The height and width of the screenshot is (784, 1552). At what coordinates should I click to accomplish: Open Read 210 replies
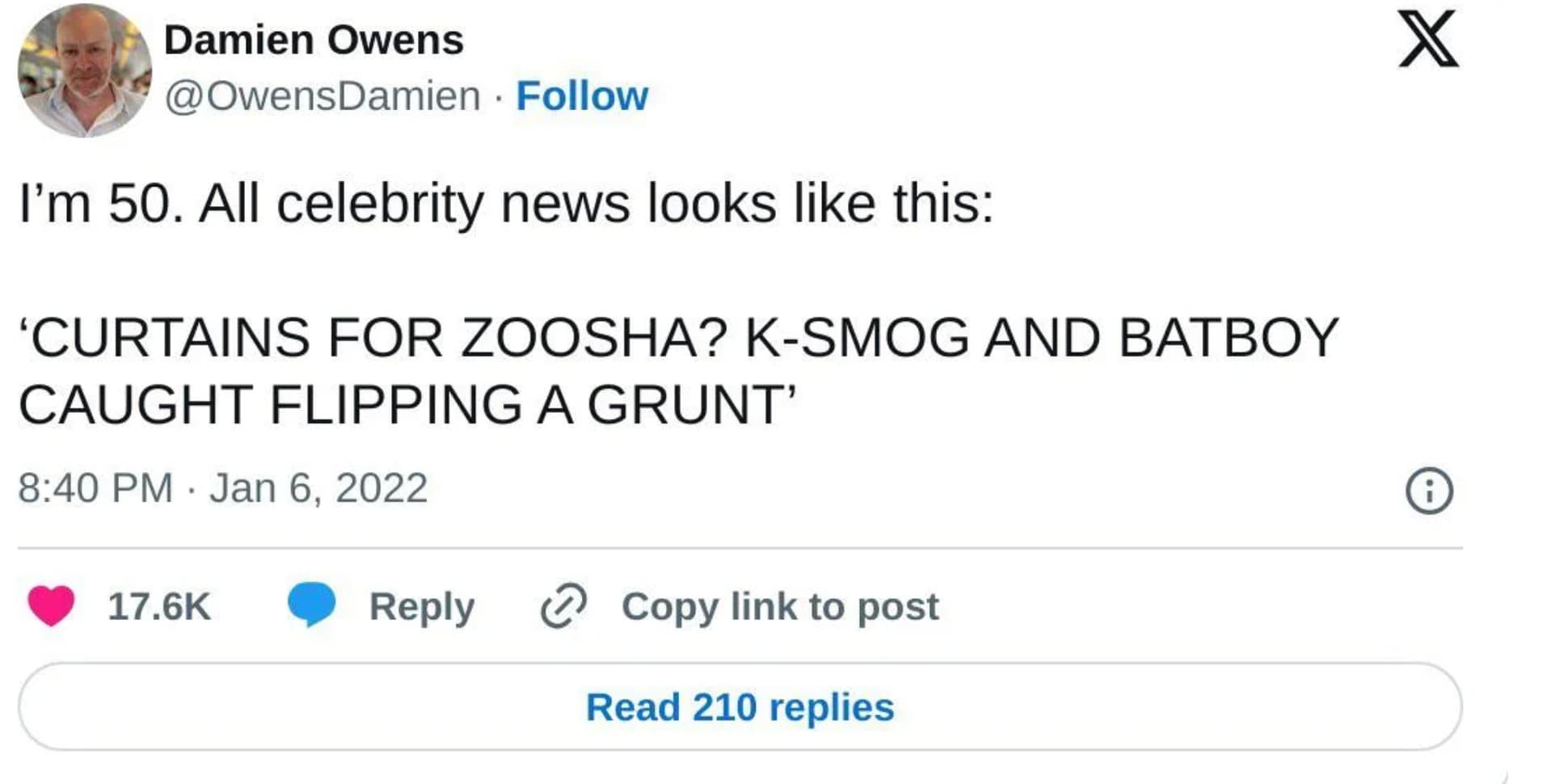click(x=740, y=707)
